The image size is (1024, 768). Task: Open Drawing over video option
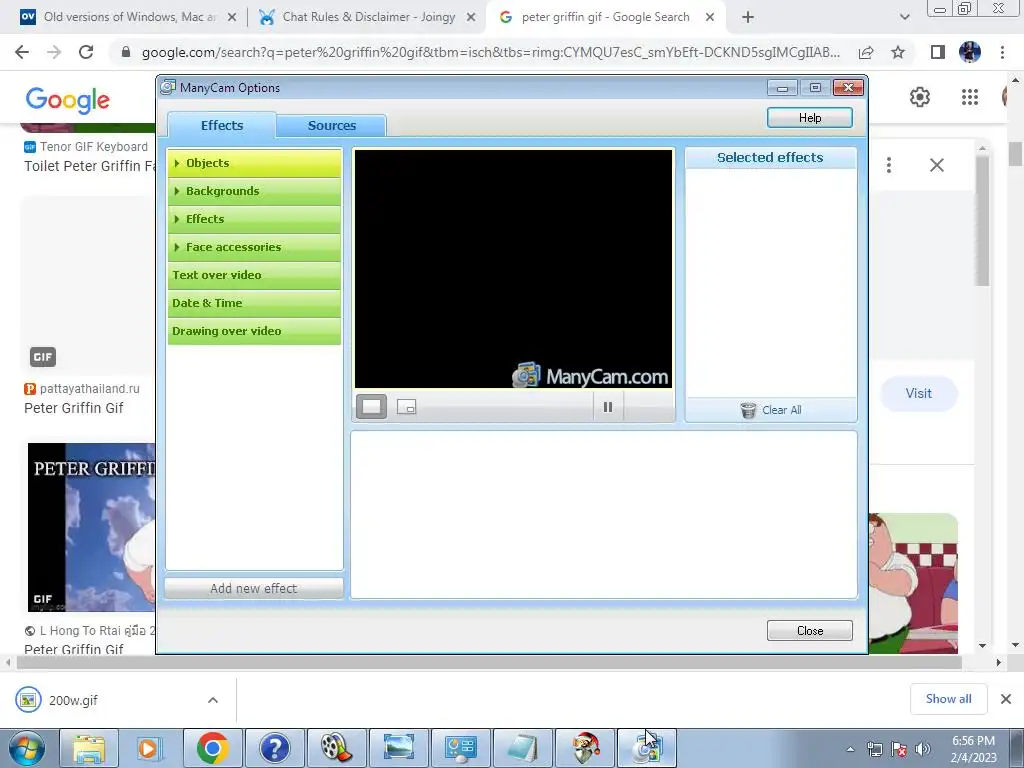coord(254,331)
